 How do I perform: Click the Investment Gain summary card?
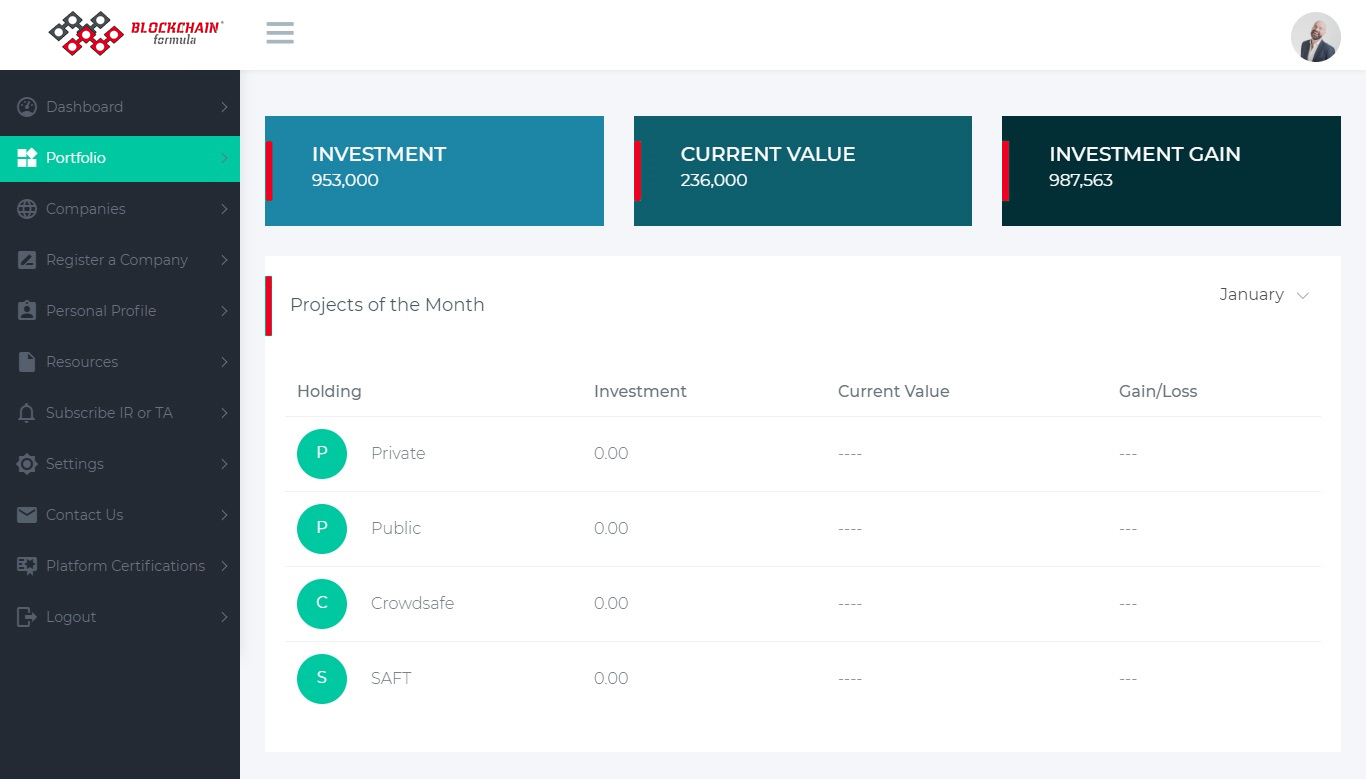[x=1171, y=171]
